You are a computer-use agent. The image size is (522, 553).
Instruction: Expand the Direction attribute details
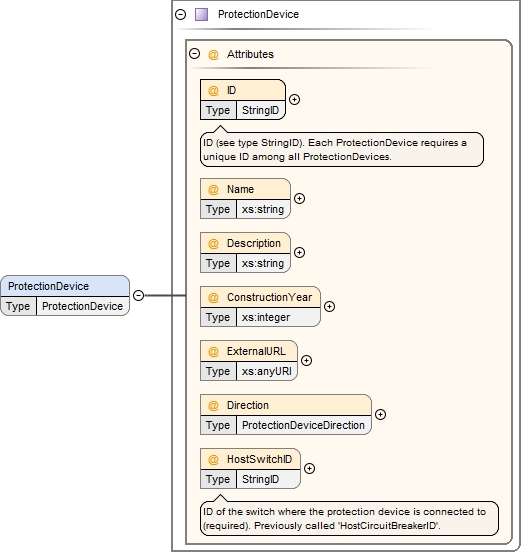(380, 415)
